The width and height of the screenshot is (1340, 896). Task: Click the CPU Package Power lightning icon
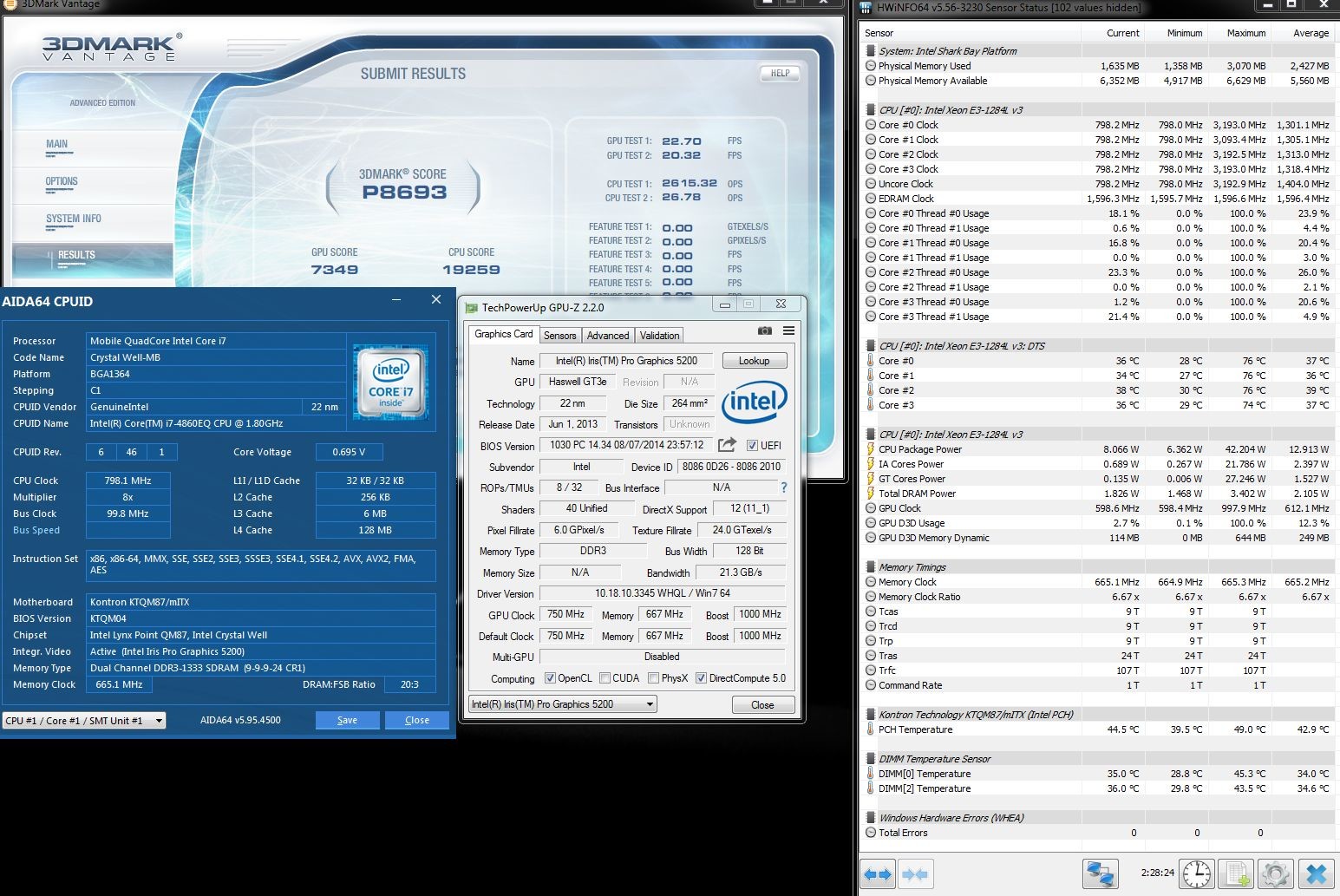[x=871, y=449]
